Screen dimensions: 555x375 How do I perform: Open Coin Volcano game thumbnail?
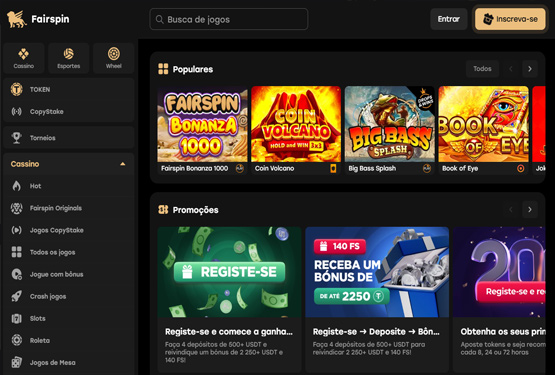coord(296,124)
